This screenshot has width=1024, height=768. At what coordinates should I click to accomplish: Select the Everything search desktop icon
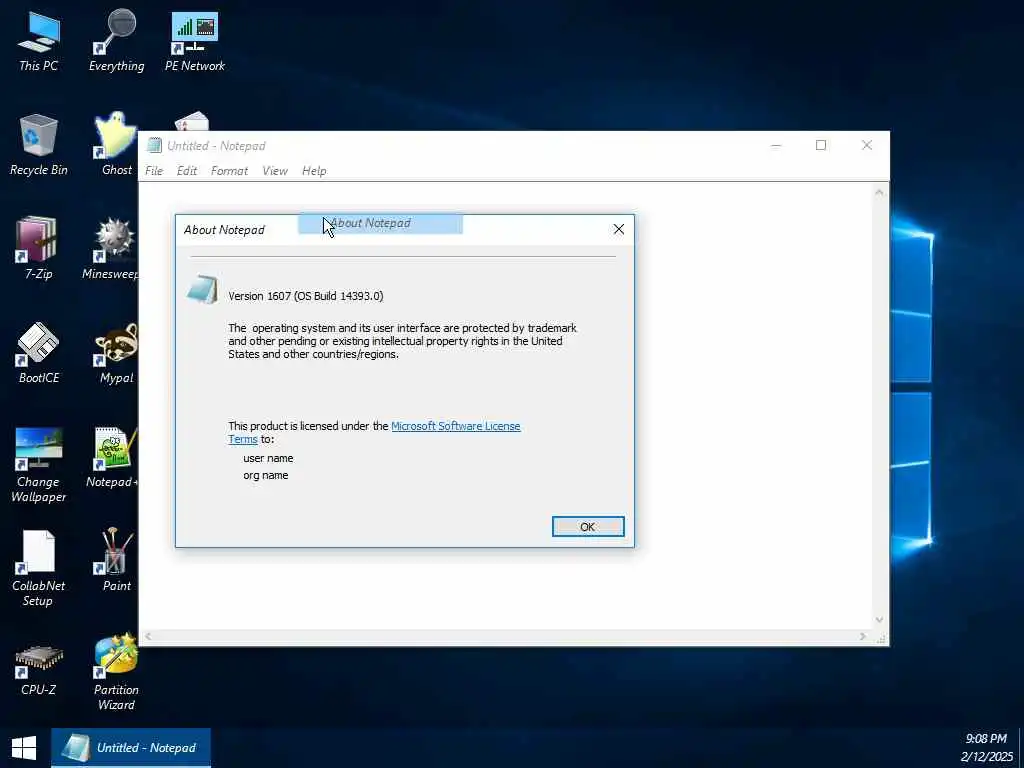click(x=116, y=40)
